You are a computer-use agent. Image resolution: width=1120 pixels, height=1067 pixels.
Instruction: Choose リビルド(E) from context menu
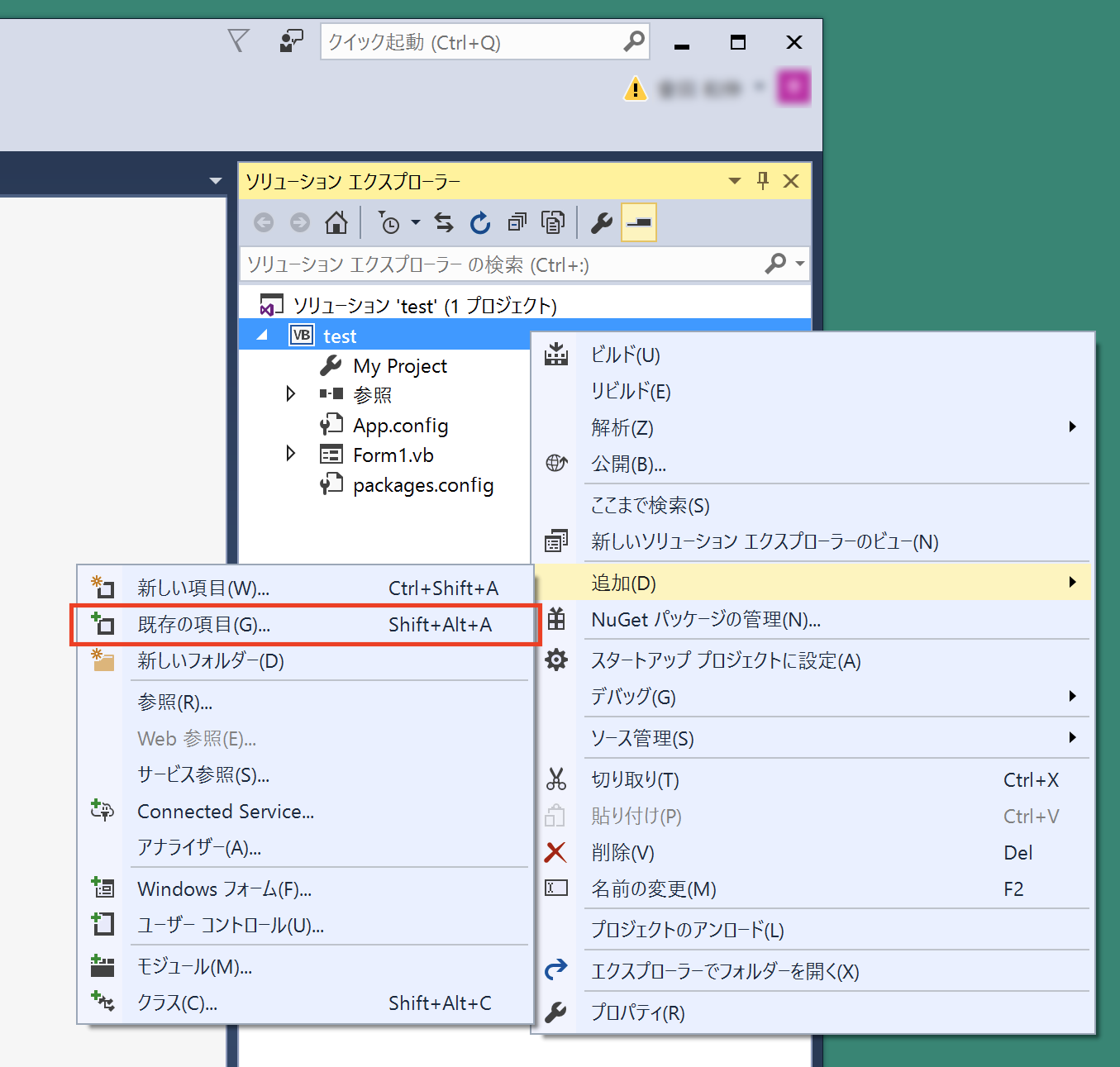[x=813, y=391]
